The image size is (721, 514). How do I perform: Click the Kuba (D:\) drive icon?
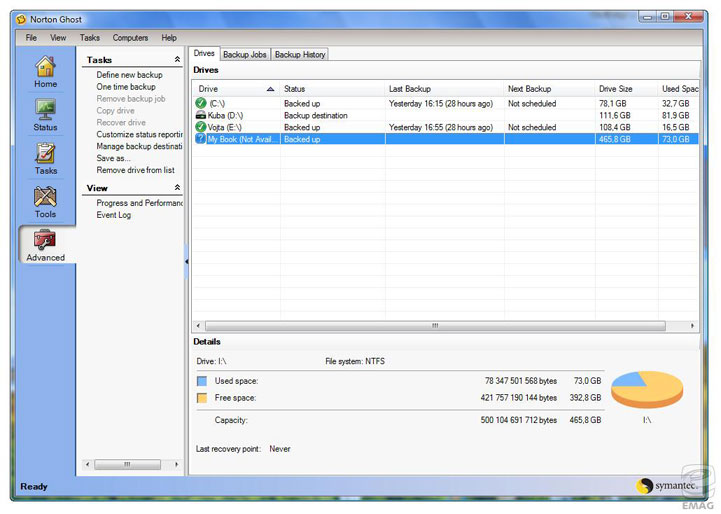click(200, 115)
